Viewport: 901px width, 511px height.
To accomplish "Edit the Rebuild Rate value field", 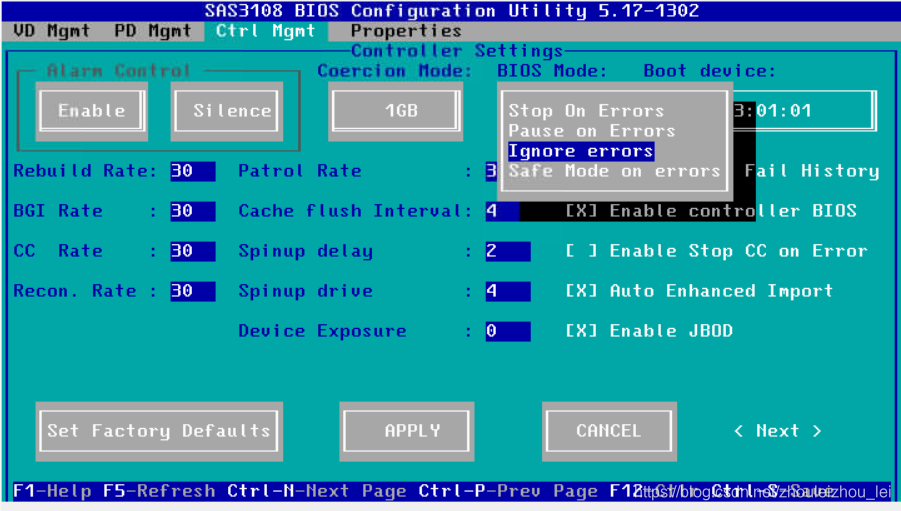I will point(192,171).
